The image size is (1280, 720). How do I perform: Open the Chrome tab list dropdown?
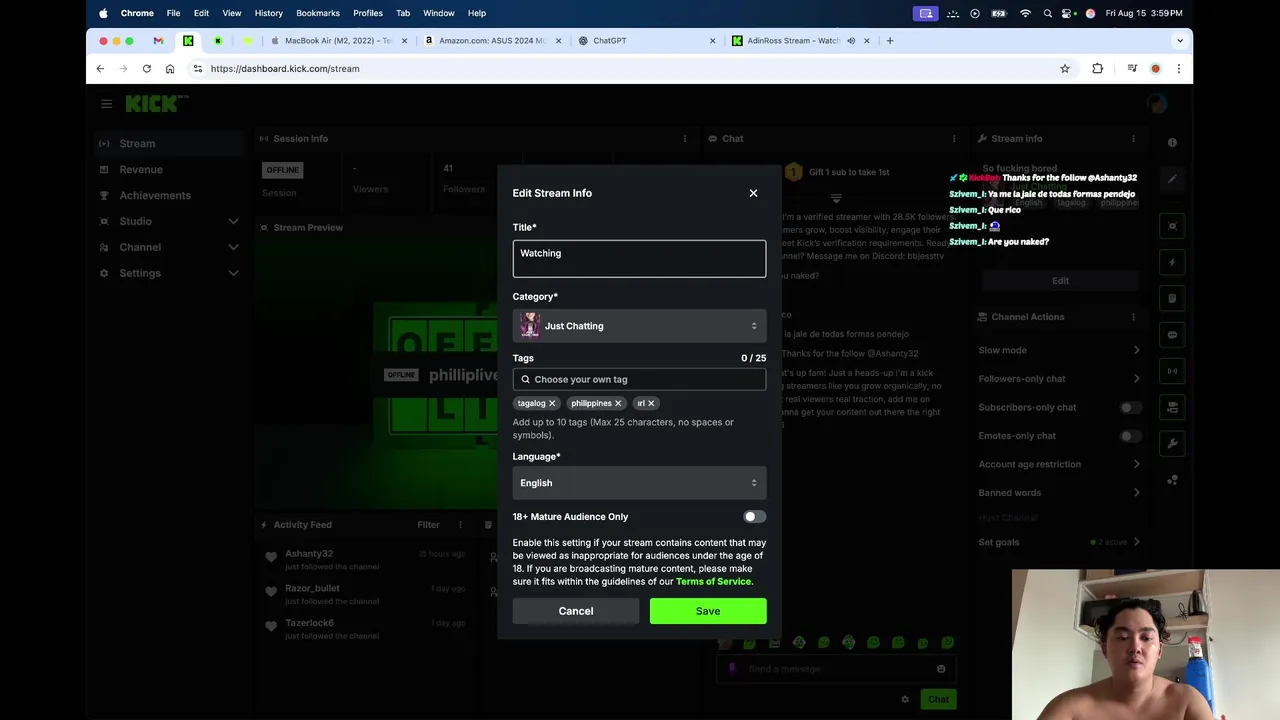(1180, 41)
